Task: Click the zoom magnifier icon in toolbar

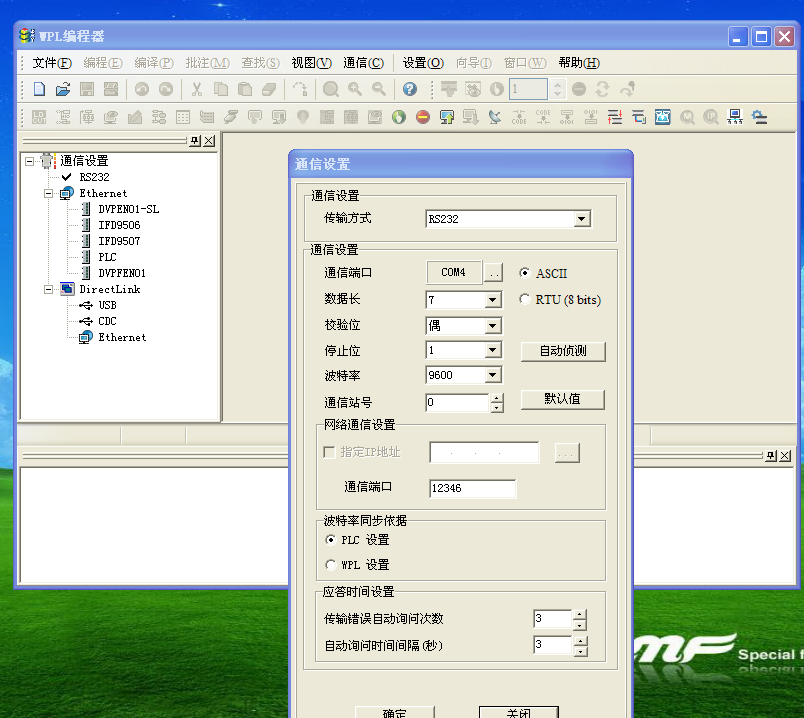Action: (x=330, y=89)
